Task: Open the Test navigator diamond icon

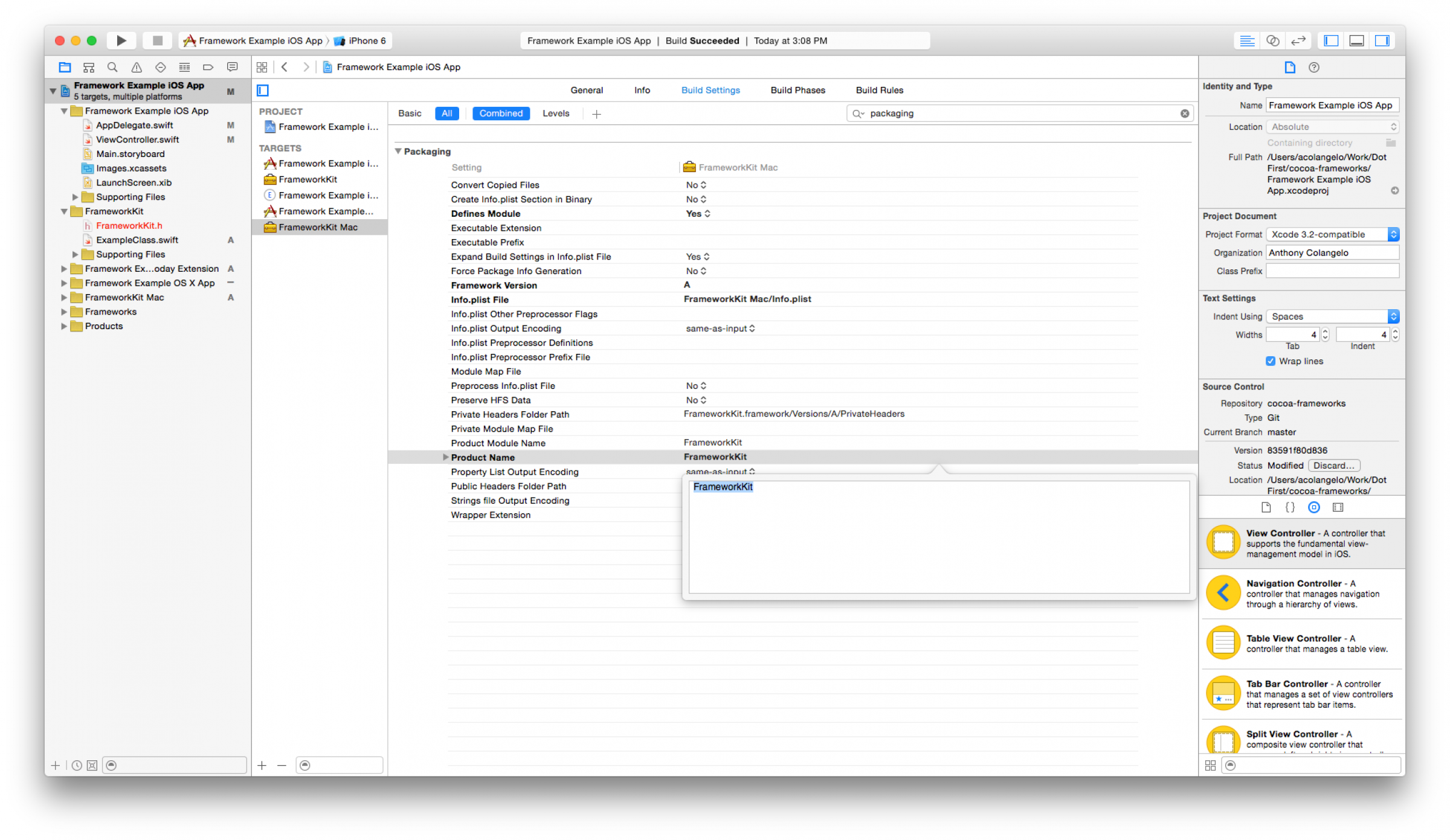Action: tap(160, 67)
